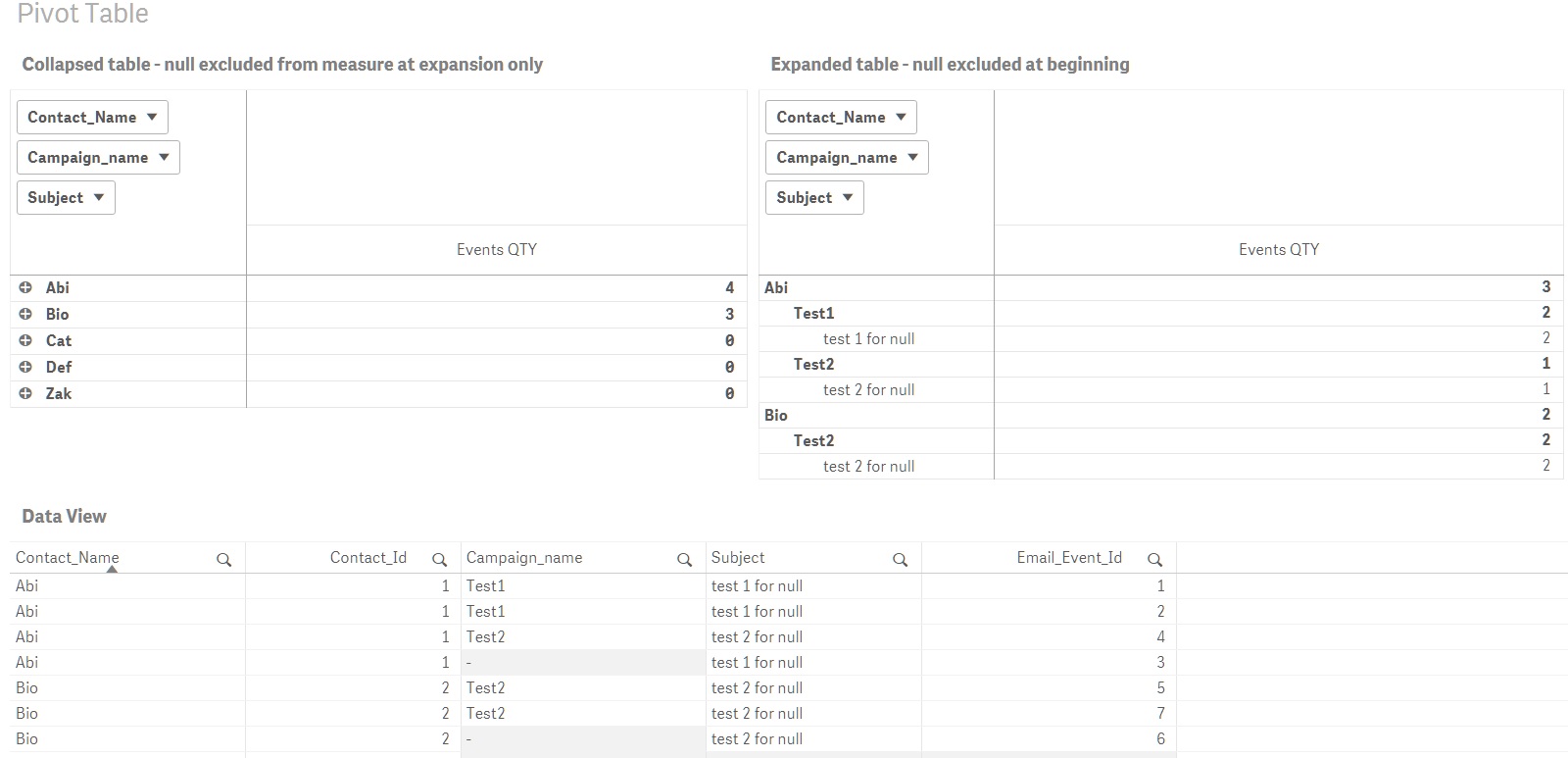
Task: Open the Contact_Name dropdown in the collapsed table
Action: click(91, 117)
